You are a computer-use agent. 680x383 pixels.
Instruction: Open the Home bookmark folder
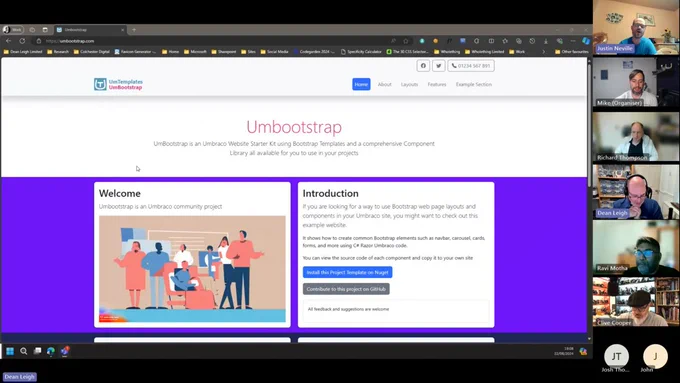coord(170,52)
